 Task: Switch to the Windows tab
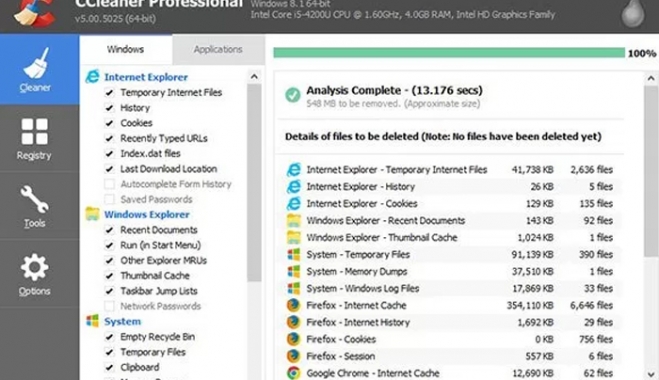[x=126, y=49]
